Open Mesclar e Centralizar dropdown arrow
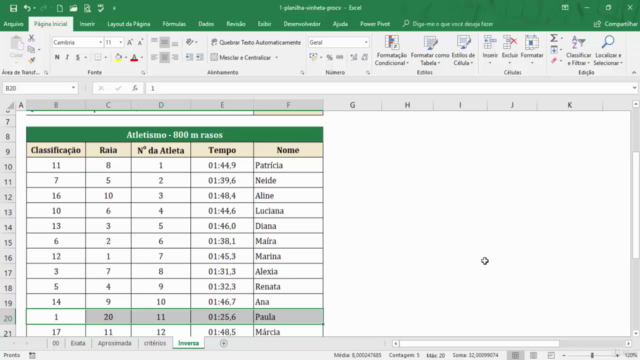640x360 pixels. tap(277, 58)
